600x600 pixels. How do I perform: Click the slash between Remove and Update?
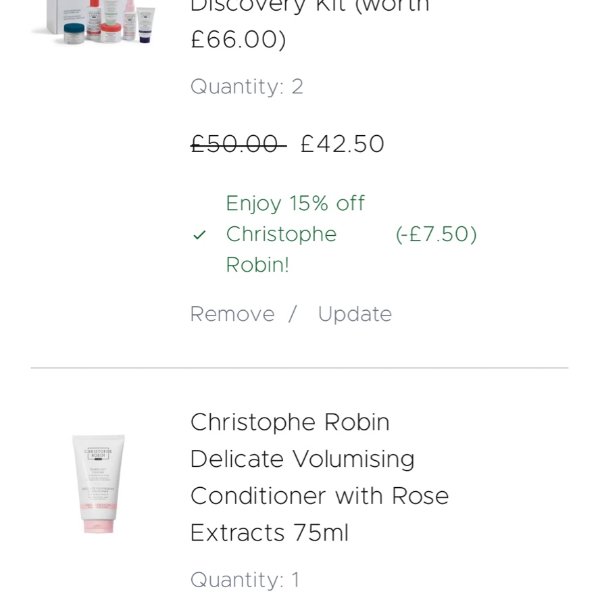(293, 314)
